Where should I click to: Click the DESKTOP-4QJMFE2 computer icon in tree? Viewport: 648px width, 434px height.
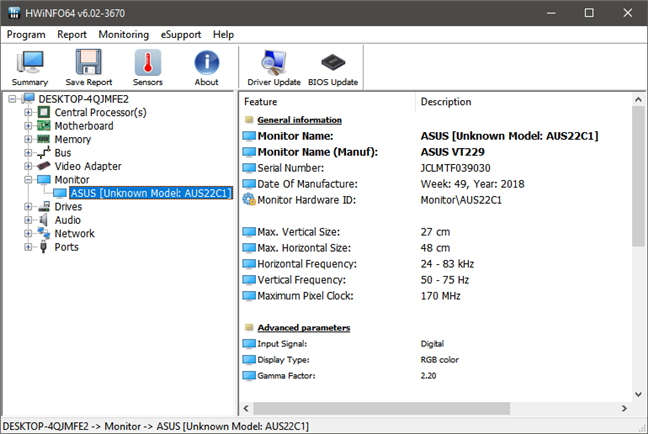[x=29, y=99]
